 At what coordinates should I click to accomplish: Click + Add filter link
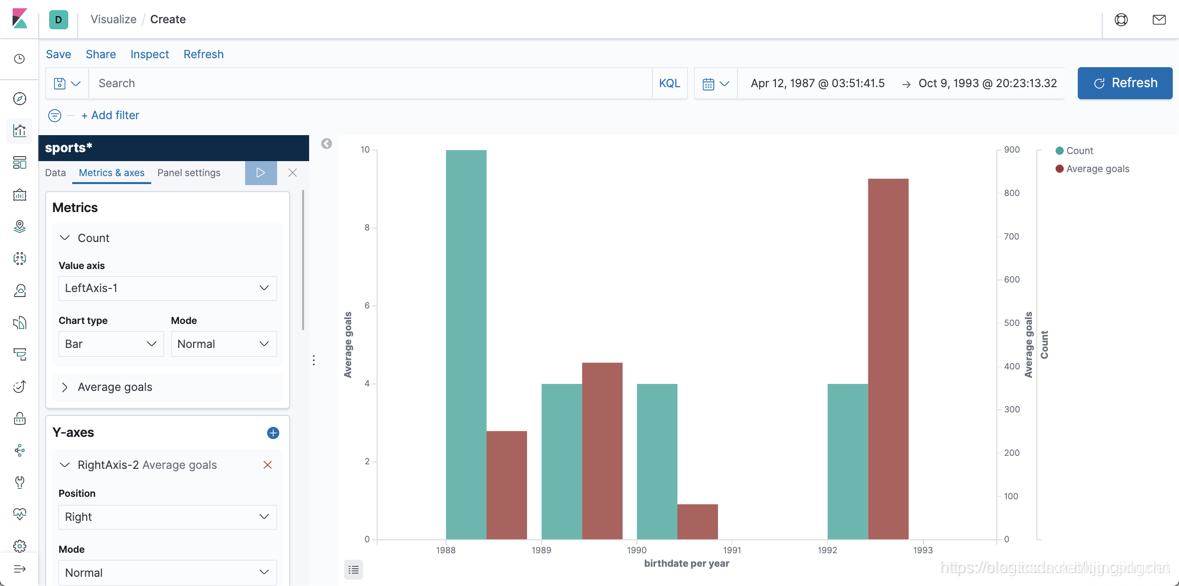tap(110, 115)
